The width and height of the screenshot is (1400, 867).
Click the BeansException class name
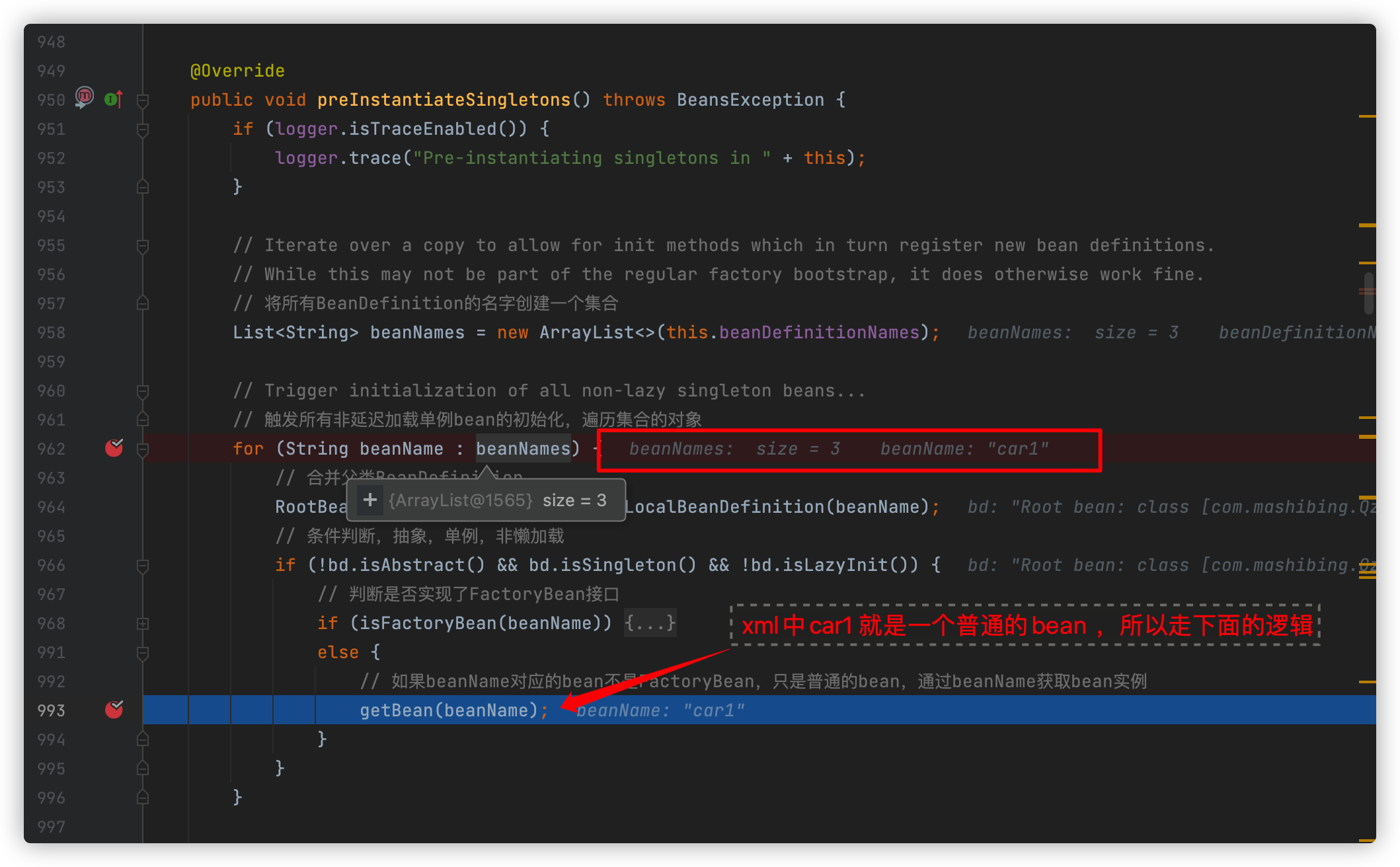click(x=750, y=100)
